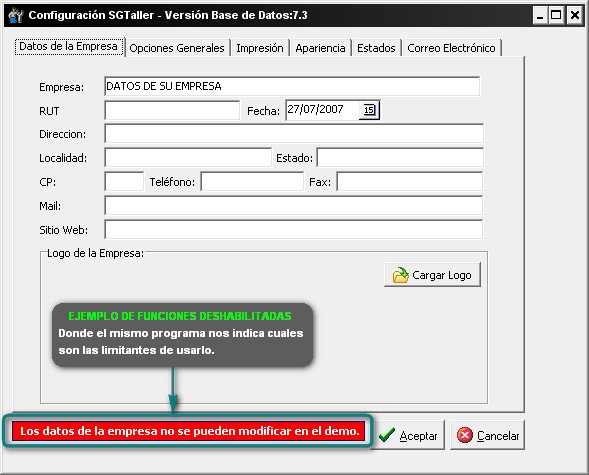Open the Impresión tab
Image resolution: width=589 pixels, height=475 pixels.
pyautogui.click(x=260, y=48)
